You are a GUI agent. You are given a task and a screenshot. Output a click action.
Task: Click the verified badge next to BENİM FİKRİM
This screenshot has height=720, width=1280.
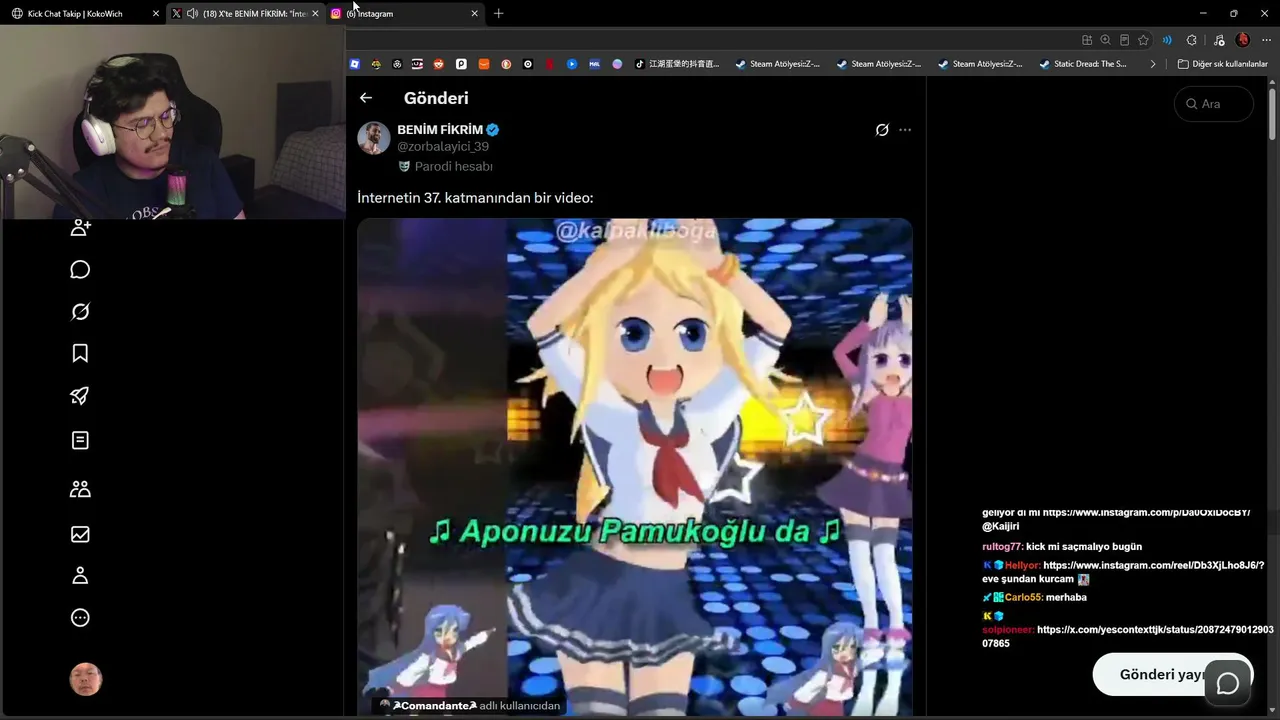click(x=493, y=130)
